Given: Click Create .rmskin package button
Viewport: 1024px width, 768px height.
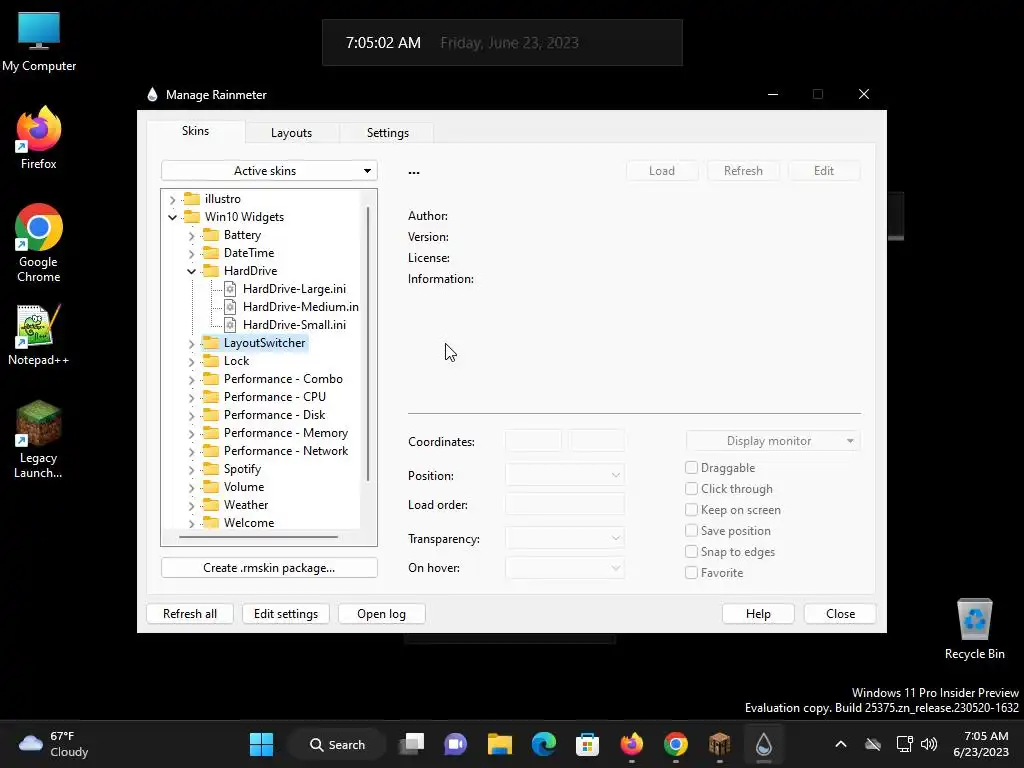Looking at the screenshot, I should [x=269, y=568].
